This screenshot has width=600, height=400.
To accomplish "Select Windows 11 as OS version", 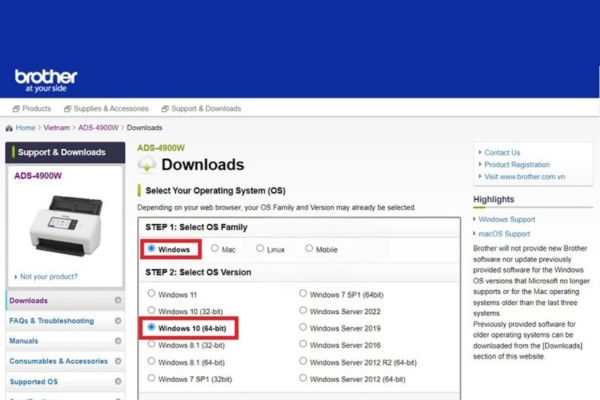I will pyautogui.click(x=152, y=293).
